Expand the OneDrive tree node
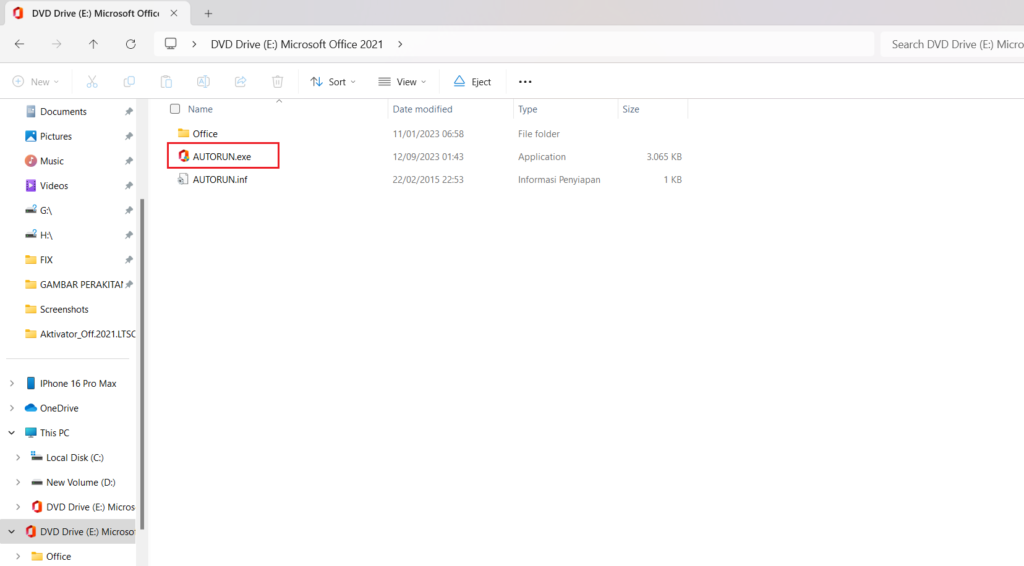1024x566 pixels. 12,408
